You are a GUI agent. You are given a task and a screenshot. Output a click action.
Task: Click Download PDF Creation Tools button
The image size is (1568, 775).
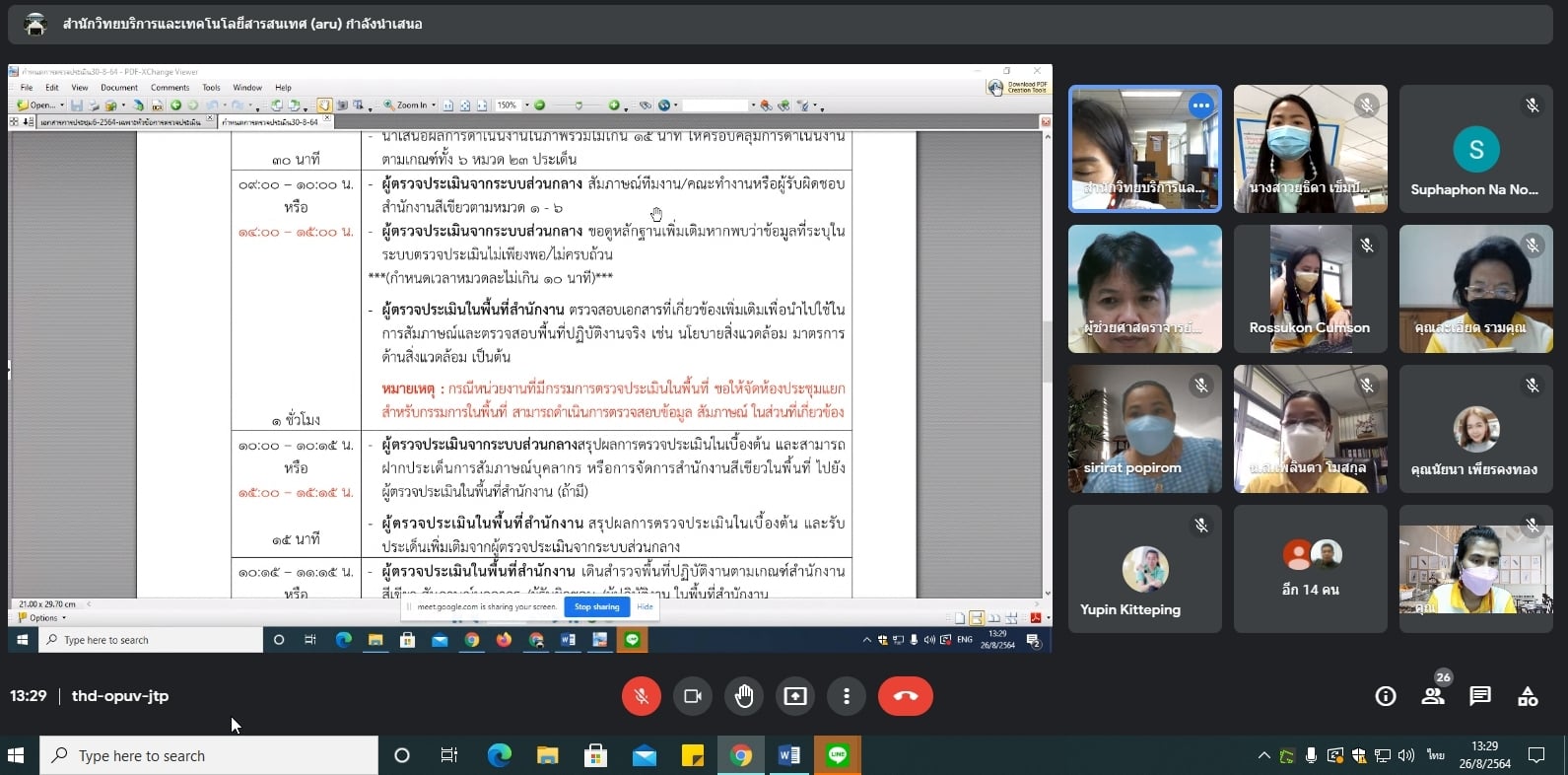(1017, 88)
